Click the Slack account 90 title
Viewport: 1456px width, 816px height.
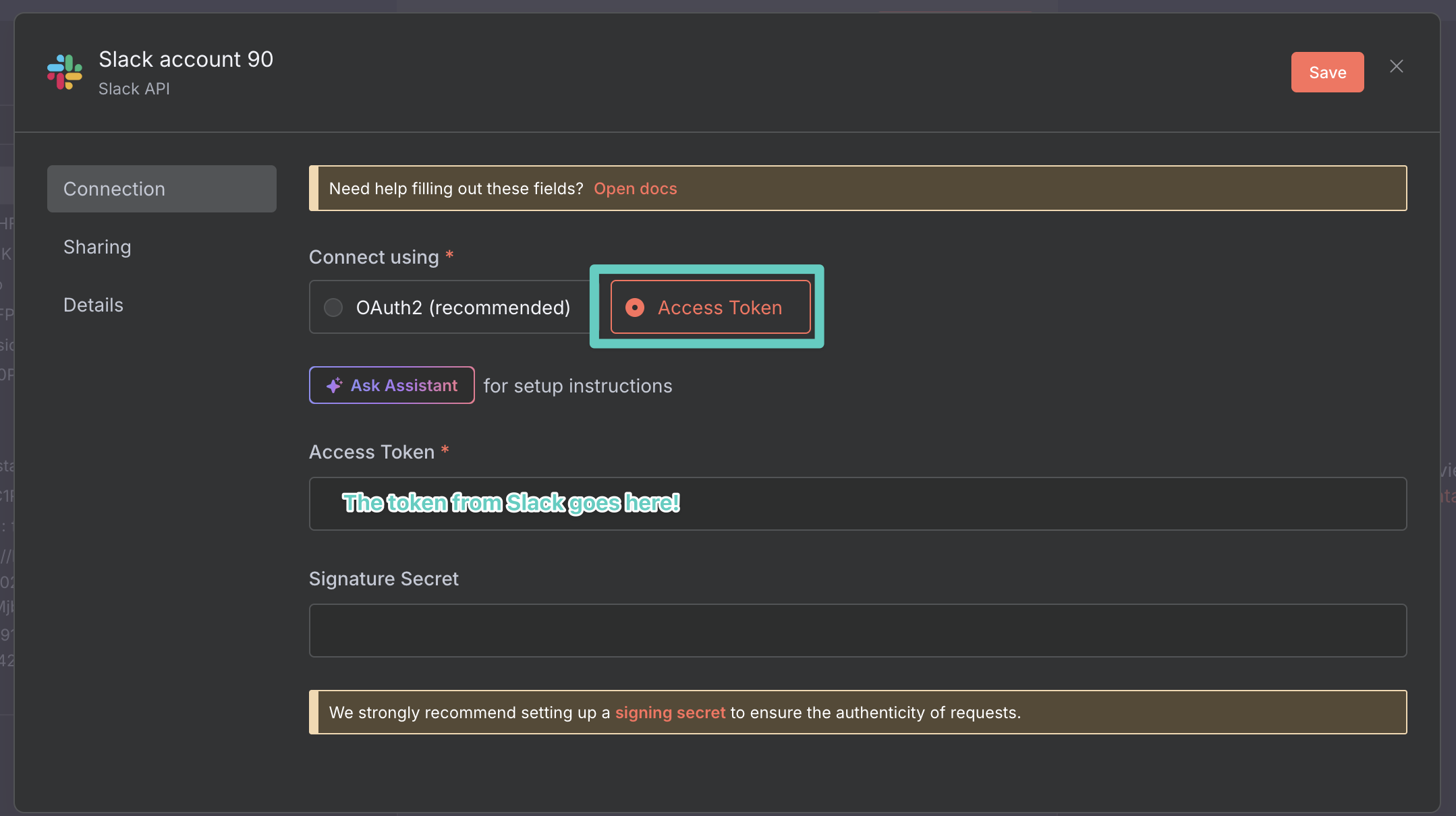[x=186, y=59]
